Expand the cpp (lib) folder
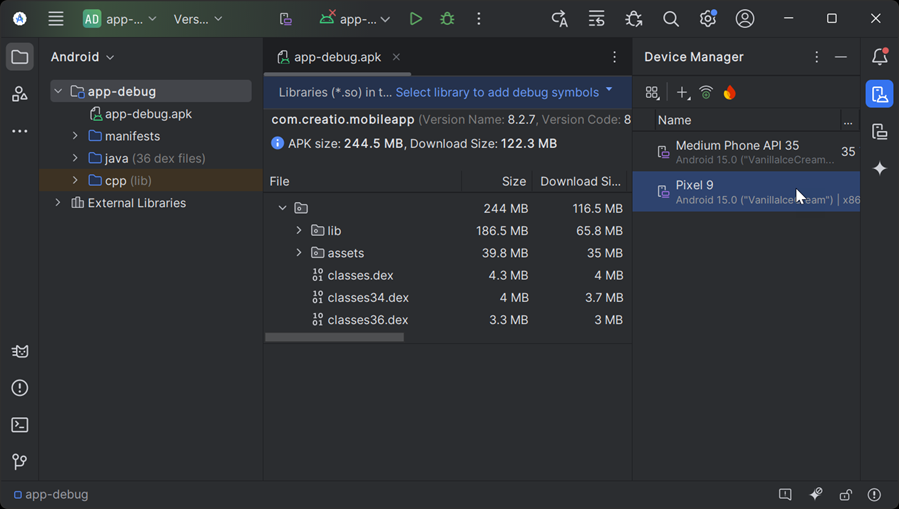Image resolution: width=900 pixels, height=509 pixels. (x=75, y=180)
